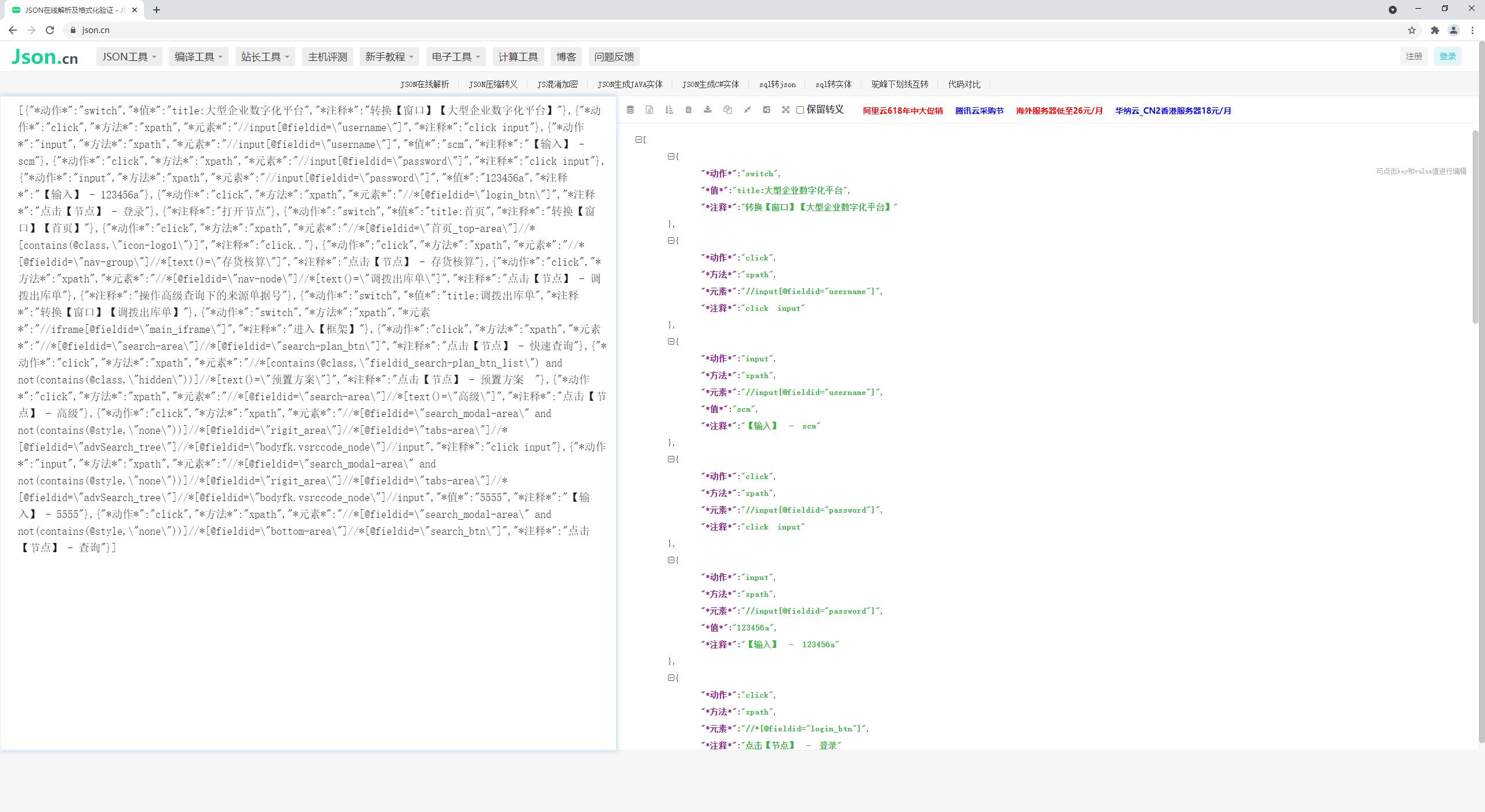Edit the "123456a" value in formatted JSON
Image resolution: width=1485 pixels, height=812 pixels.
tap(752, 628)
